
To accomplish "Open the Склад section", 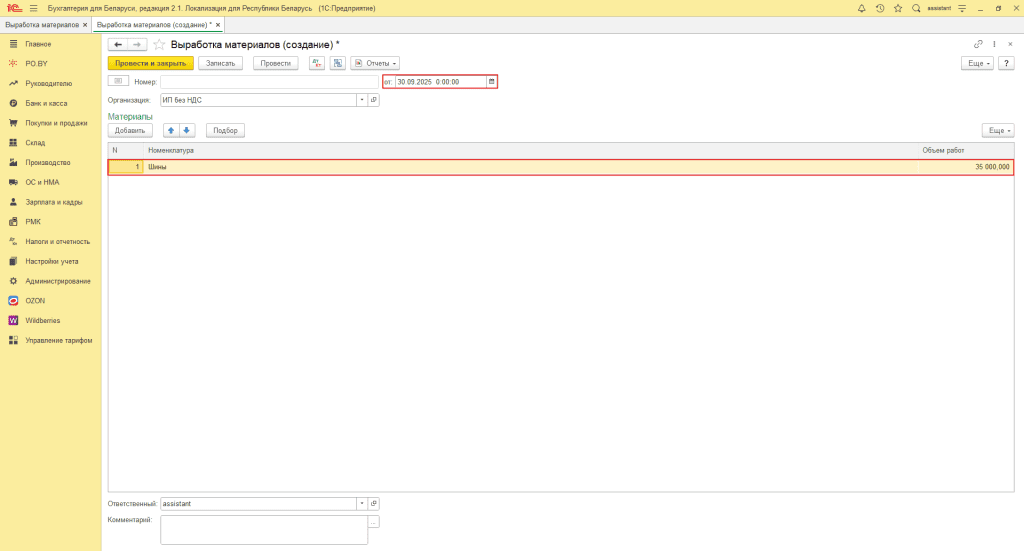I will (35, 142).
